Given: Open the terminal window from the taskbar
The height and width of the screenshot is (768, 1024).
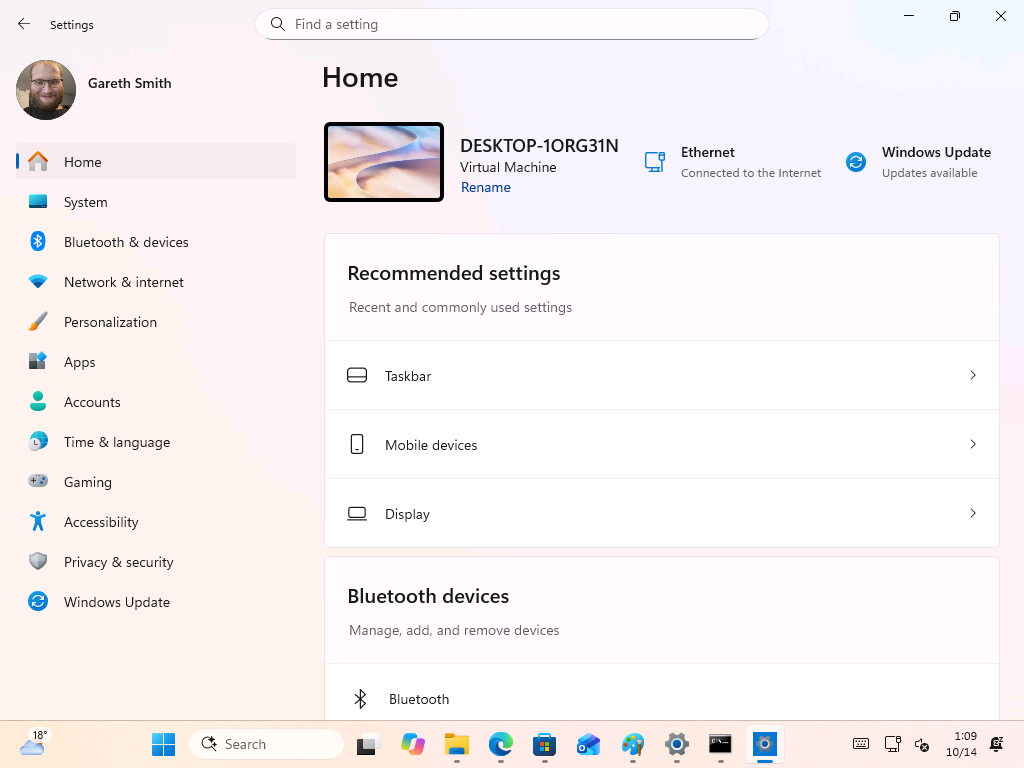Looking at the screenshot, I should [720, 744].
